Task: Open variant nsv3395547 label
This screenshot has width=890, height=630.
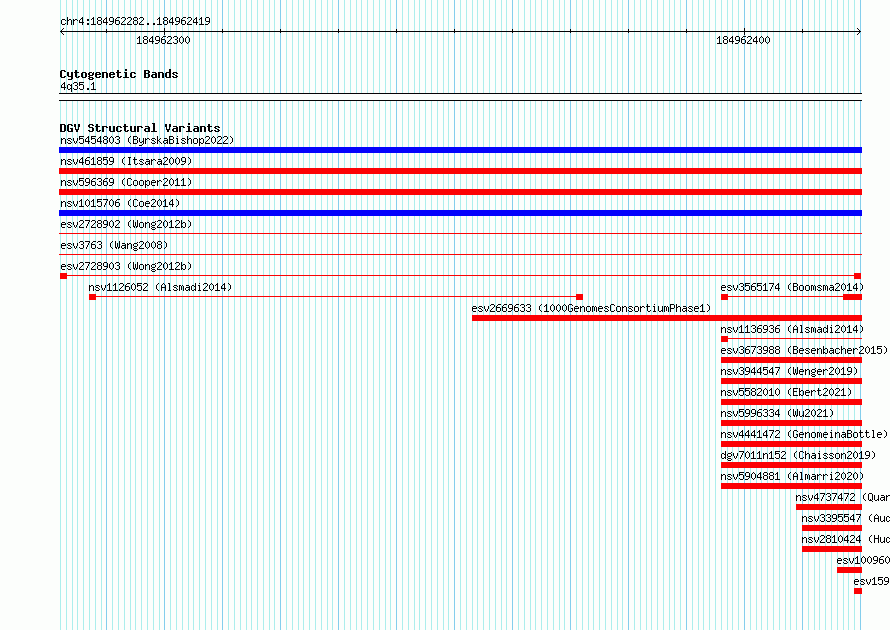Action: tap(845, 518)
